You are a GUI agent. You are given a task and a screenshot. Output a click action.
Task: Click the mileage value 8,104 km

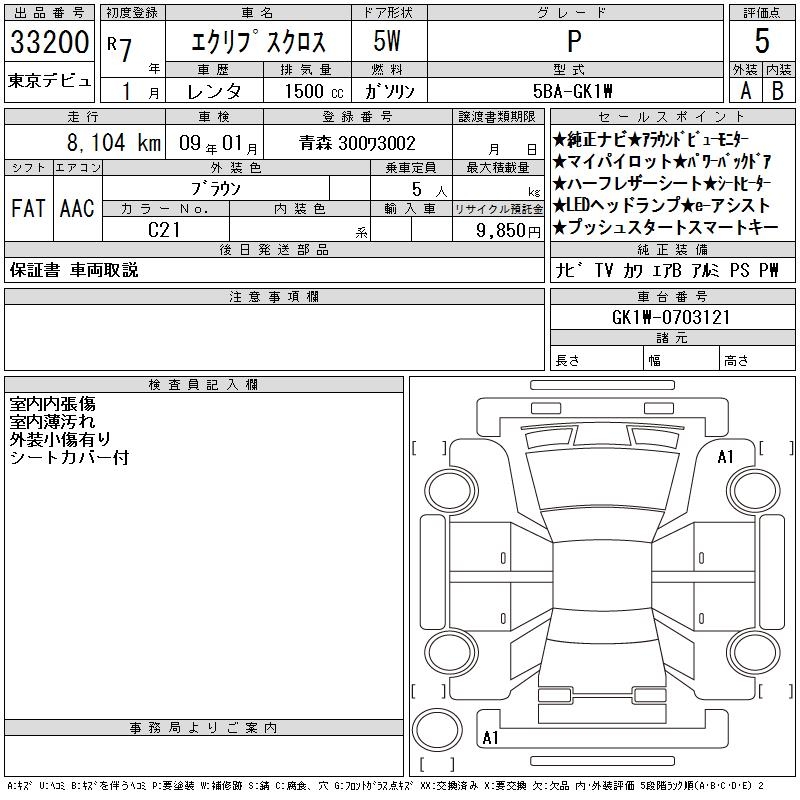point(84,143)
